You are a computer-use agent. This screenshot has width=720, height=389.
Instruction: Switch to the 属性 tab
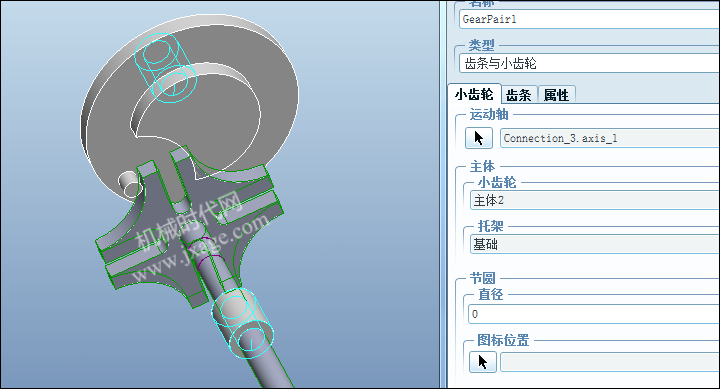click(556, 95)
